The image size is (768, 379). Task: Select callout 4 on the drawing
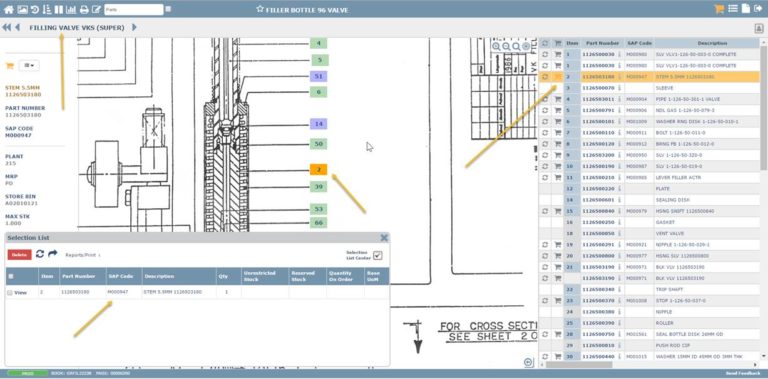pos(318,43)
